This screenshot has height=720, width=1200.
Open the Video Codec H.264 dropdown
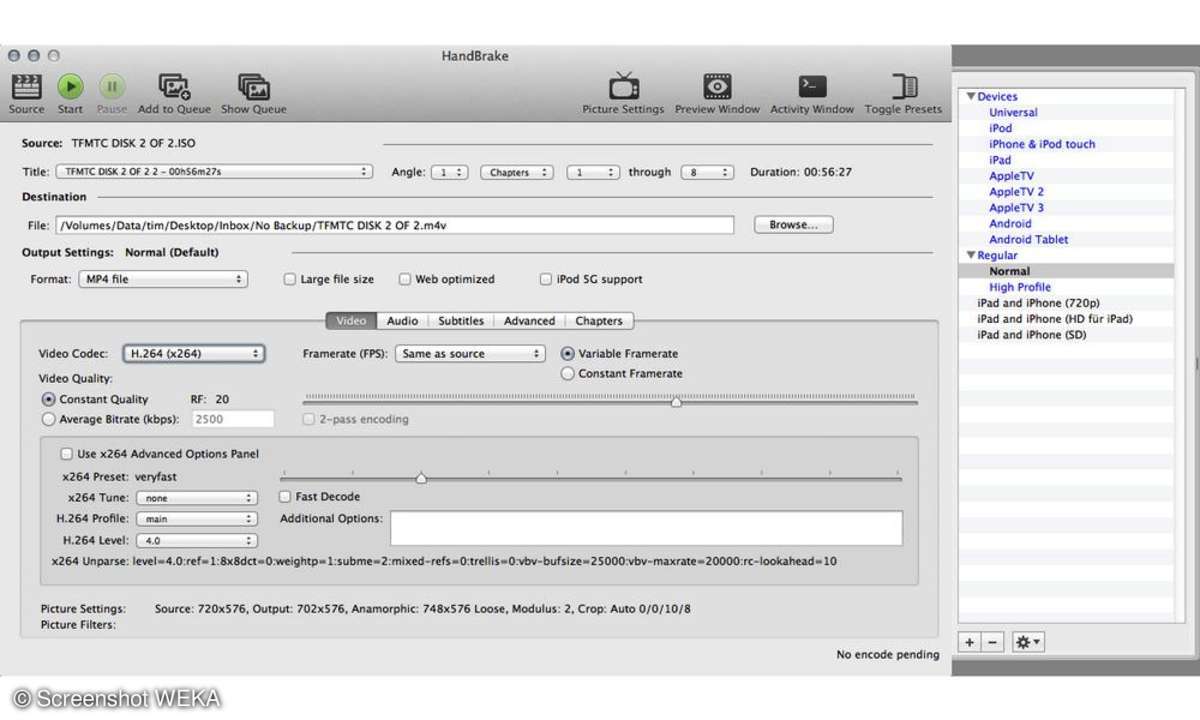click(x=194, y=354)
